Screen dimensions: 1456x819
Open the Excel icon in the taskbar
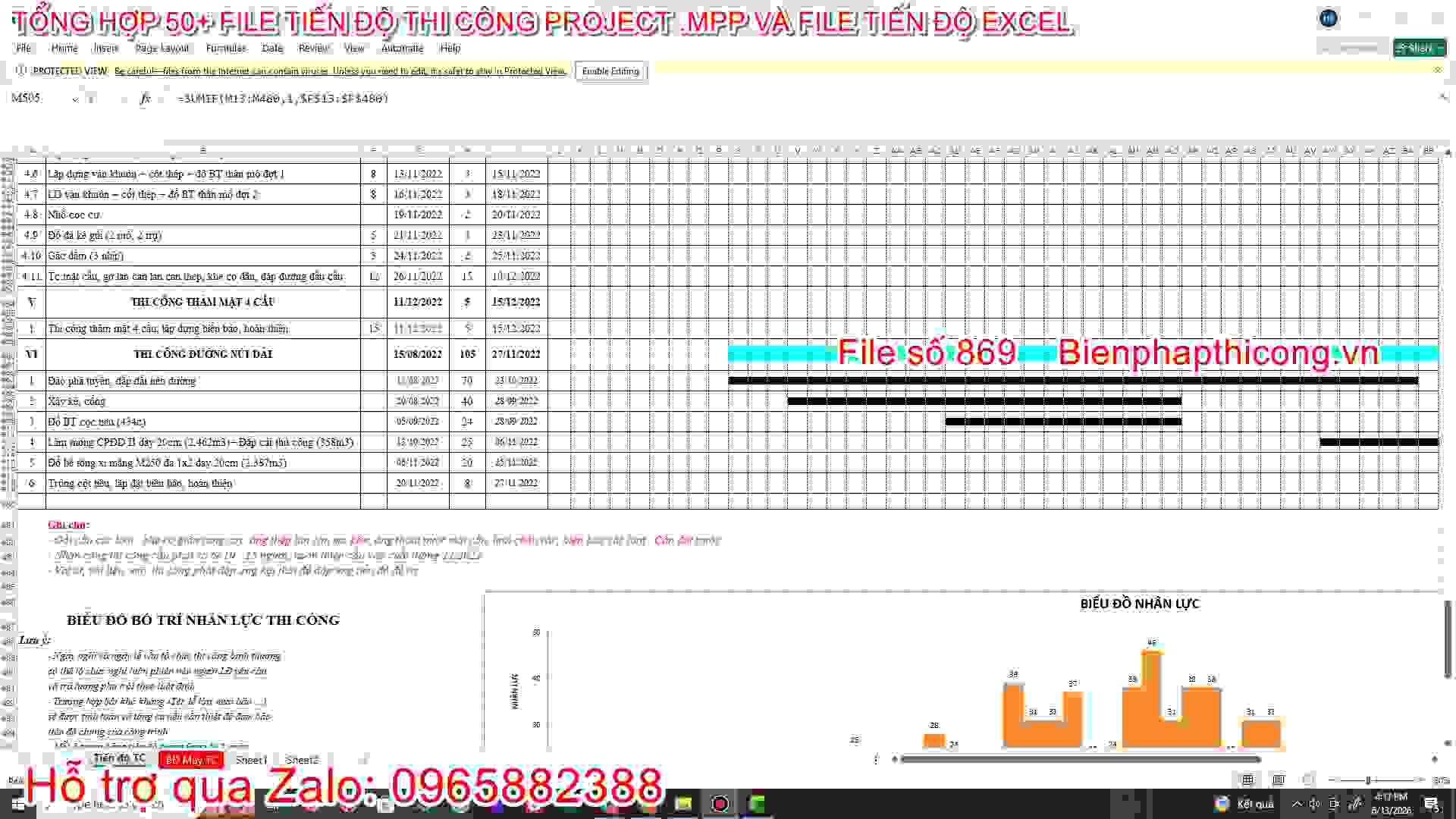coord(758,804)
